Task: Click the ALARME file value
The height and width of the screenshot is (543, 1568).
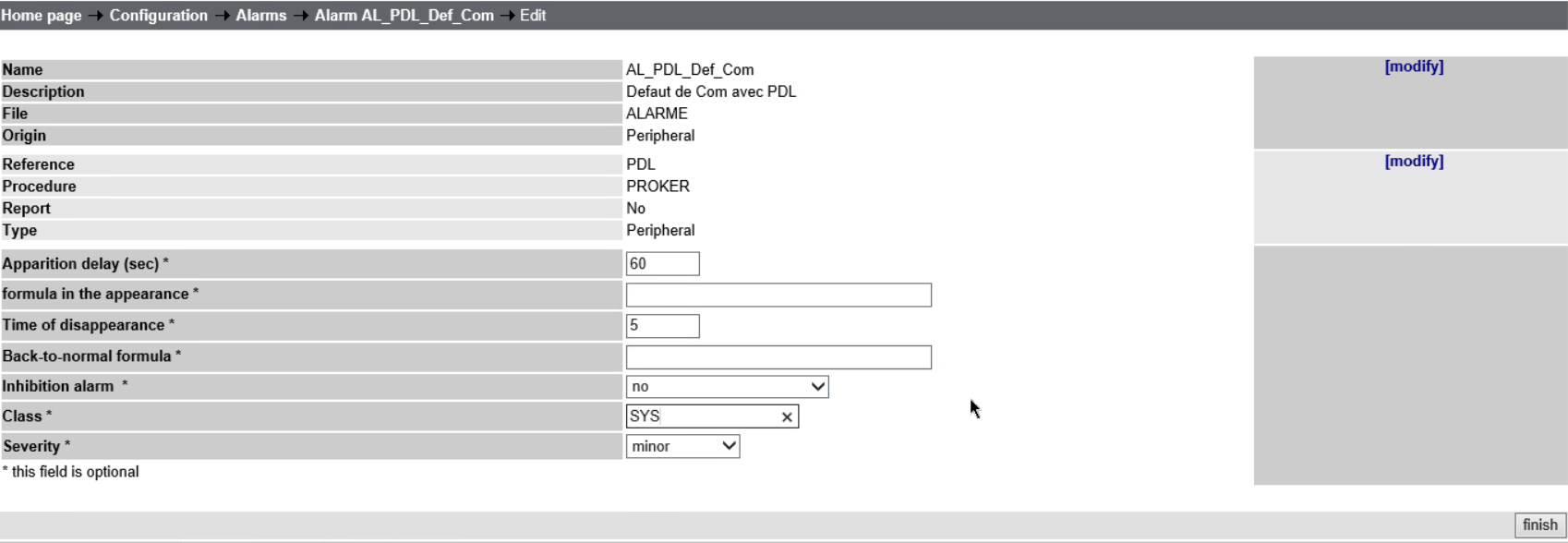Action: 657,114
